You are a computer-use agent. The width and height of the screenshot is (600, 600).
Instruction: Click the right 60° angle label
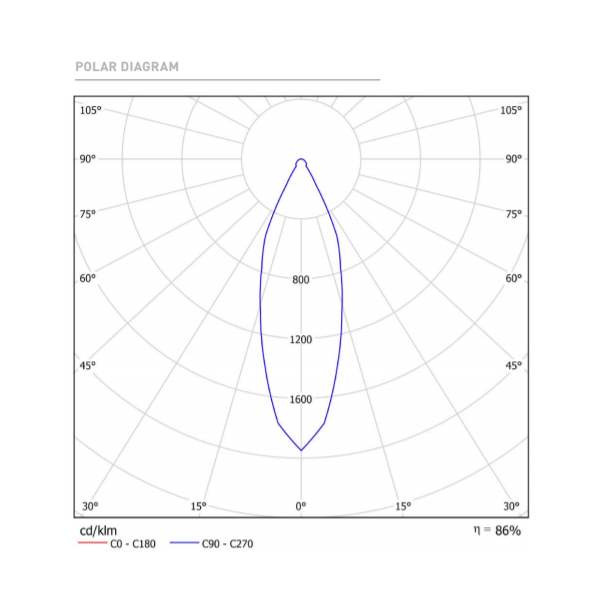(x=514, y=278)
